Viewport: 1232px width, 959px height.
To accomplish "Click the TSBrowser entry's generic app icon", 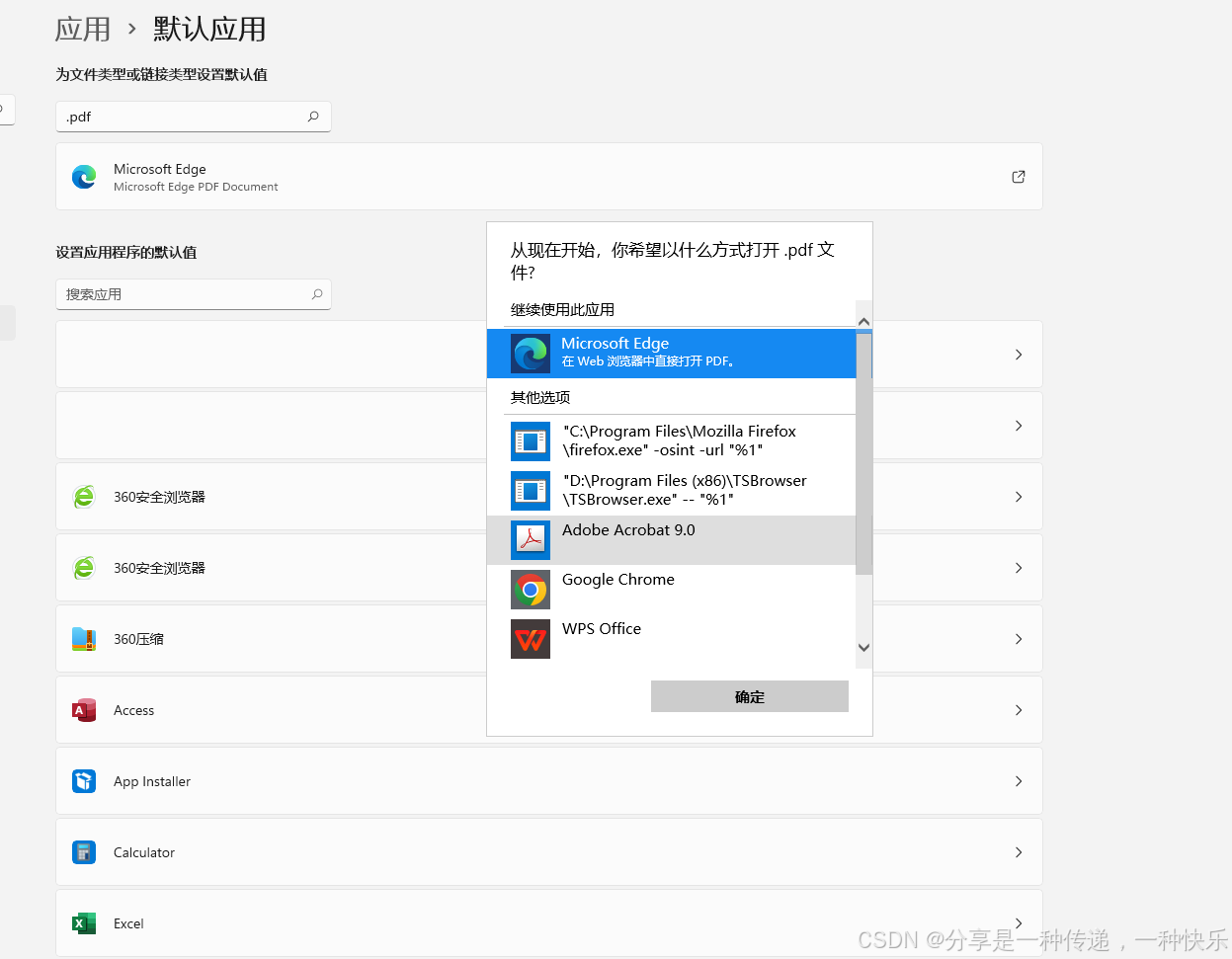I will click(531, 491).
